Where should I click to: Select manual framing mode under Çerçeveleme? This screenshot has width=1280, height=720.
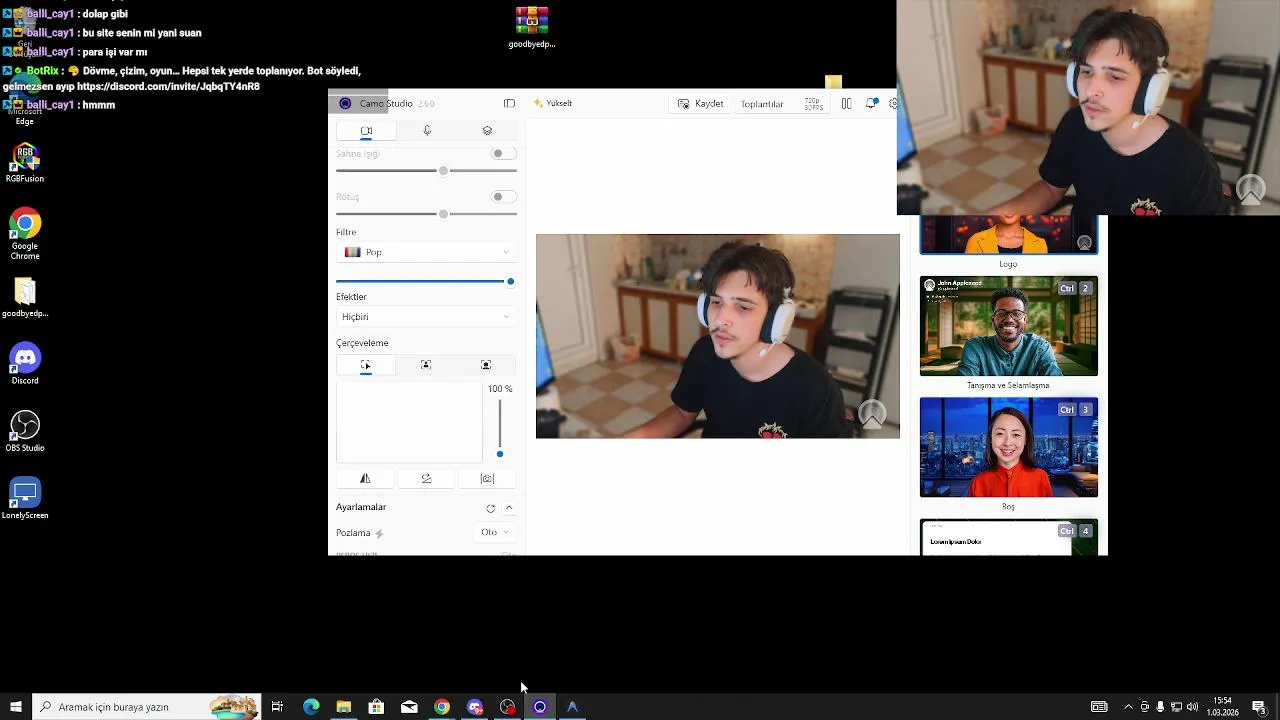366,365
